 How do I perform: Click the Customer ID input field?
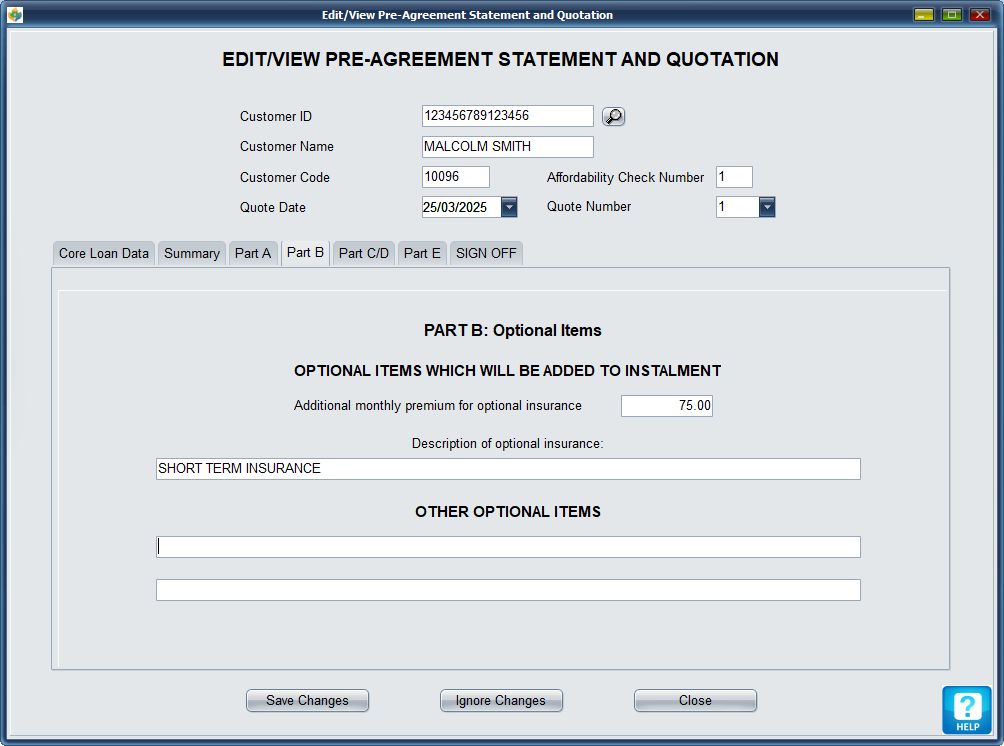click(x=507, y=116)
